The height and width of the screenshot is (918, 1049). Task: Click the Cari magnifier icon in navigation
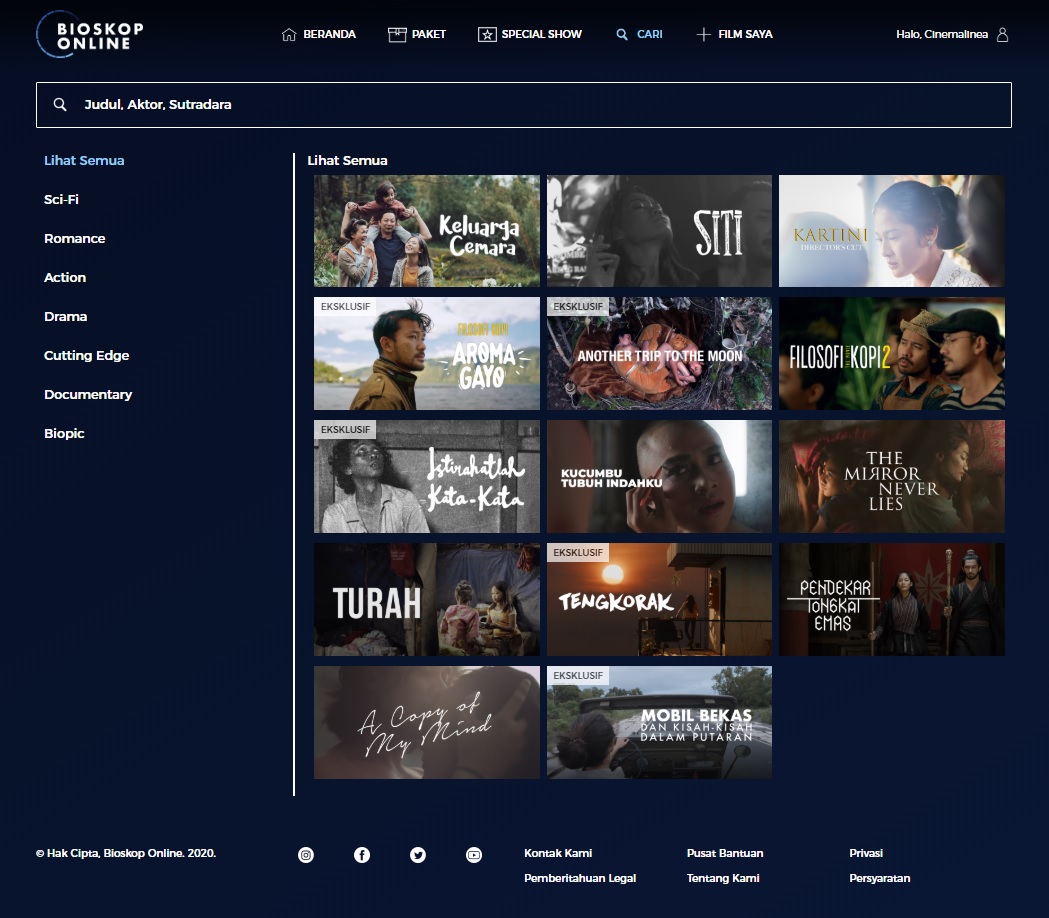tap(622, 35)
